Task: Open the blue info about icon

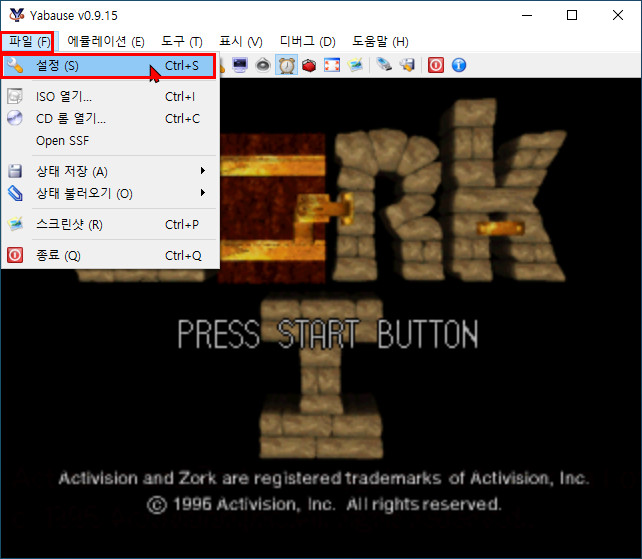Action: click(x=459, y=65)
